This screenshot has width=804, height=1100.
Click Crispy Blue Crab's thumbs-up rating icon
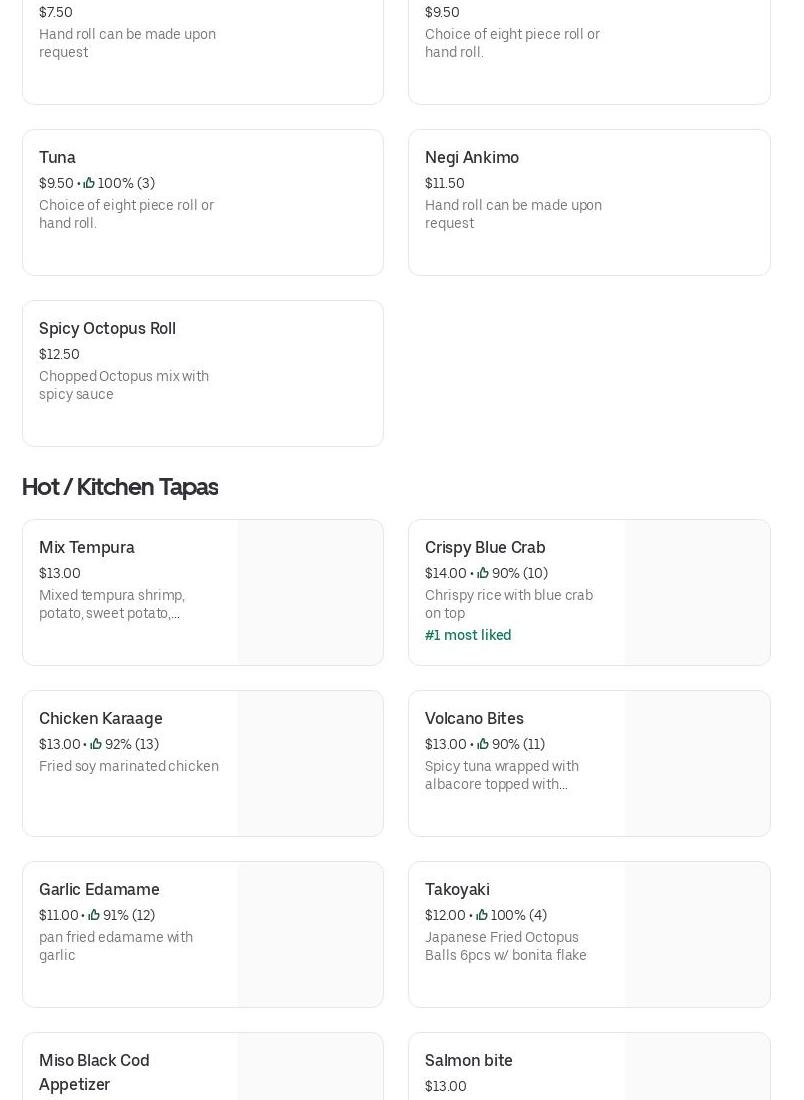(483, 573)
